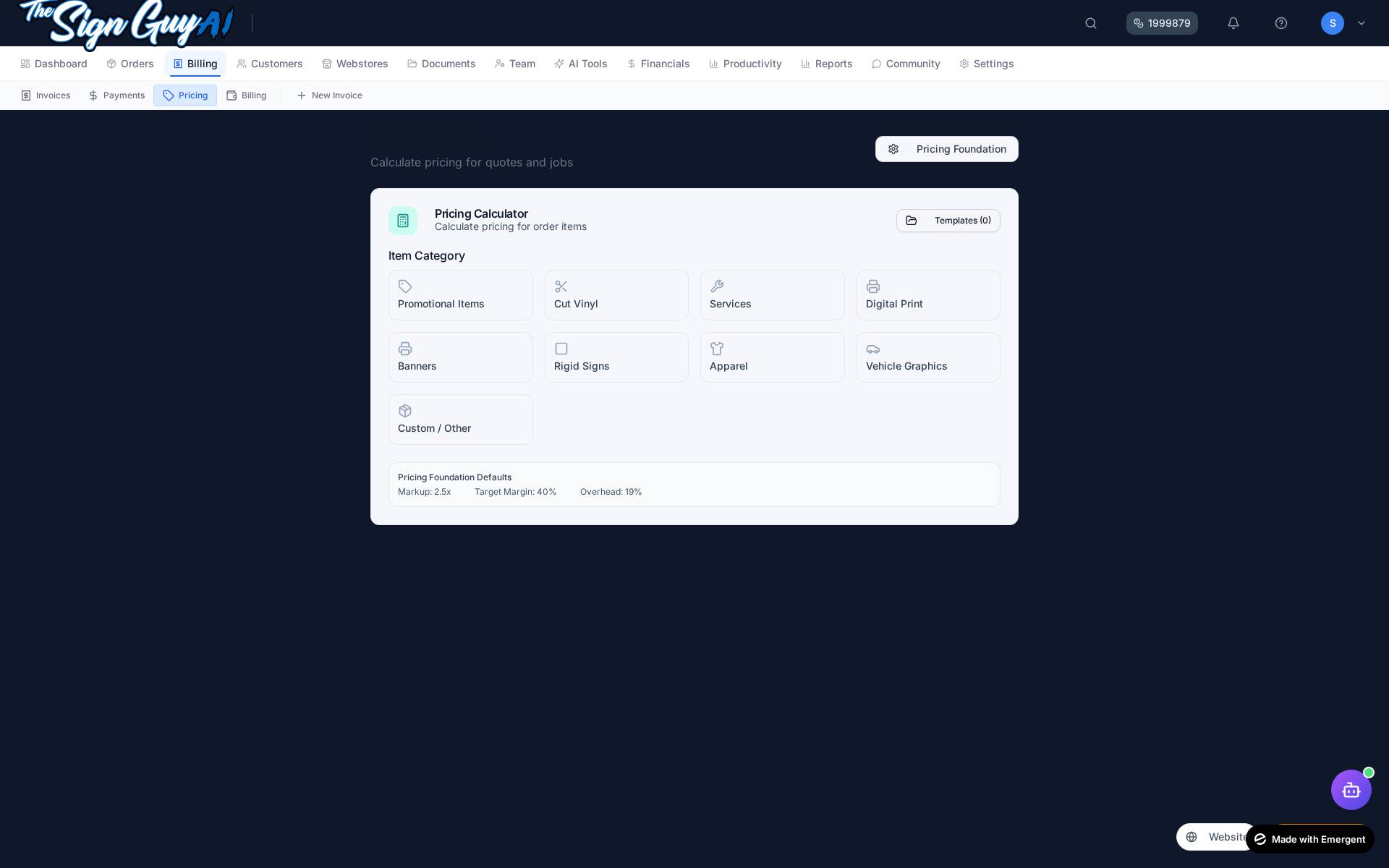Select the Apparel category card
Viewport: 1389px width, 868px height.
773,357
